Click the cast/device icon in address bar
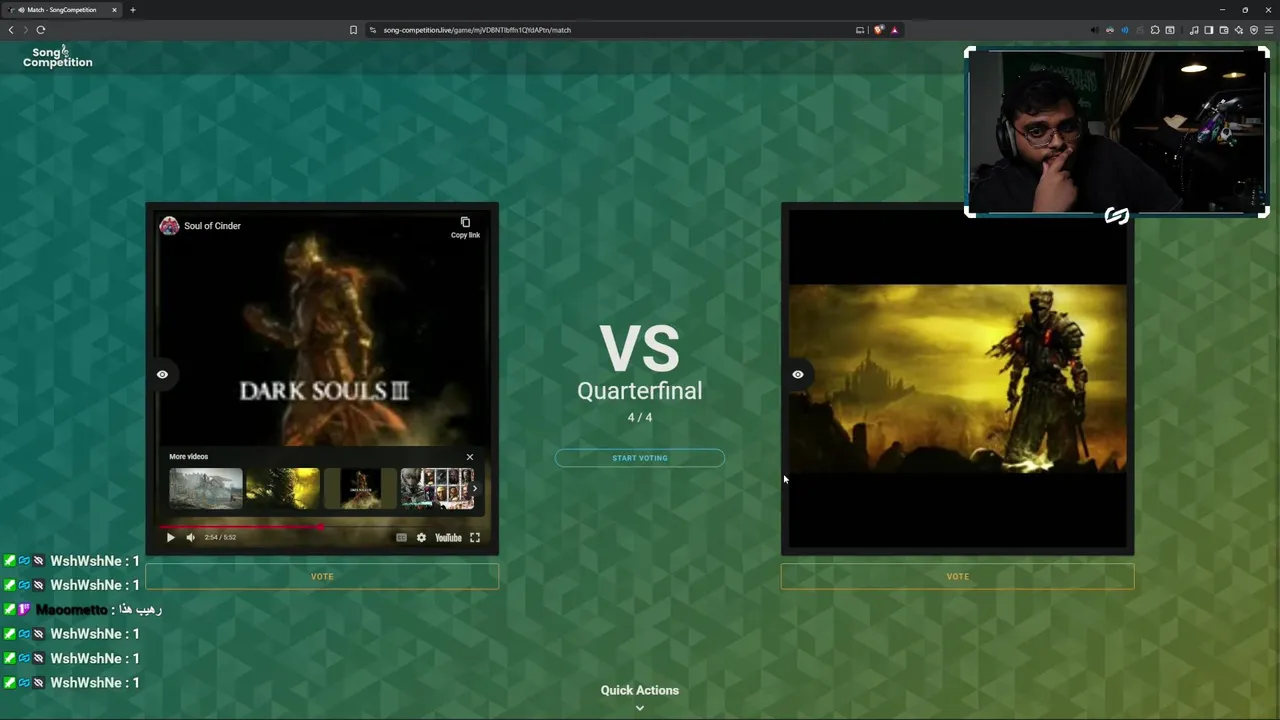This screenshot has height=720, width=1280. (860, 30)
